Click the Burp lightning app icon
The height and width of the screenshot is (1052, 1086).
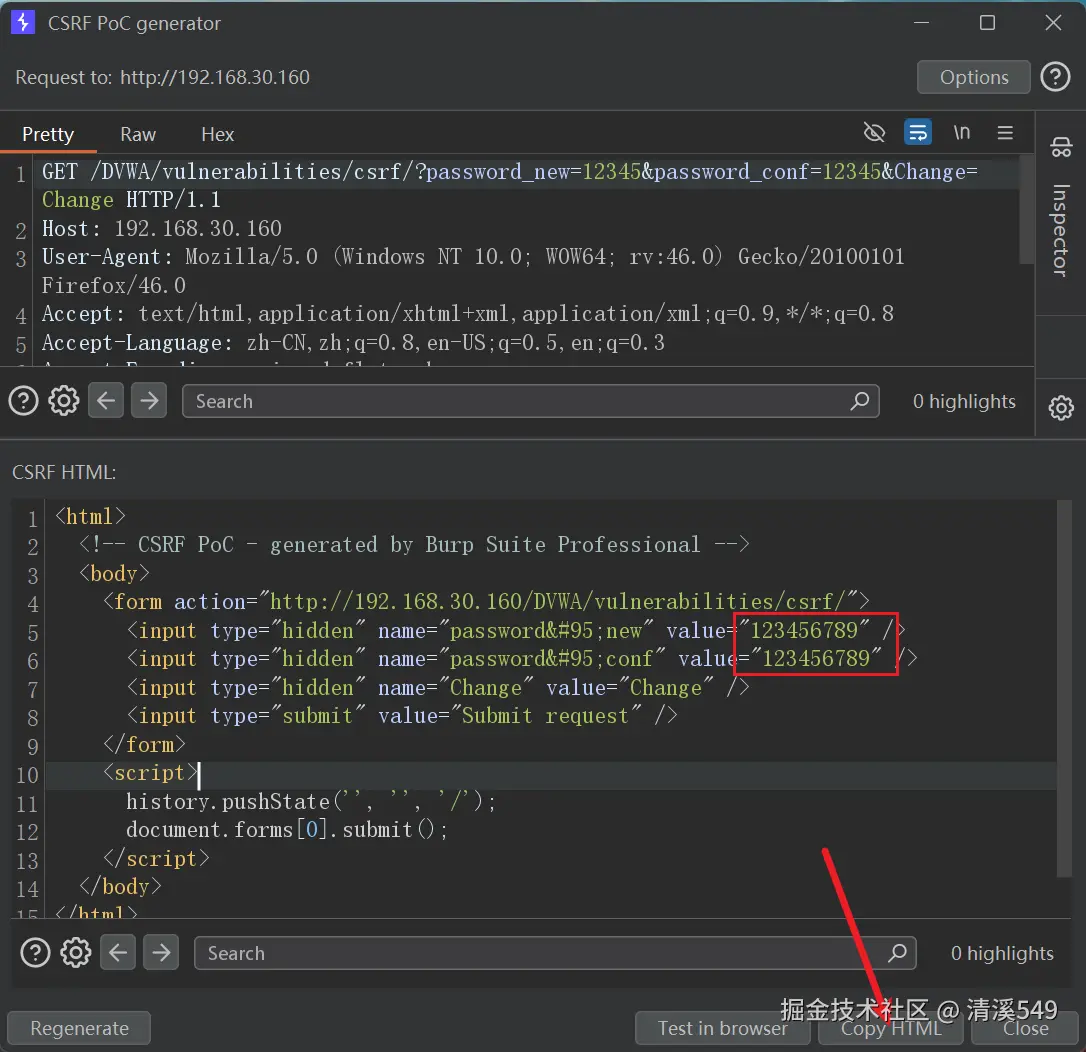click(23, 22)
